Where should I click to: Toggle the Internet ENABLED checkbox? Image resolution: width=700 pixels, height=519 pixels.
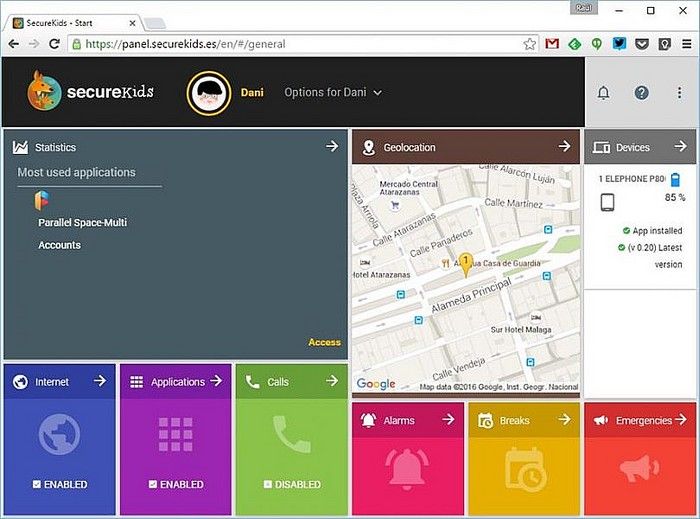coord(37,485)
